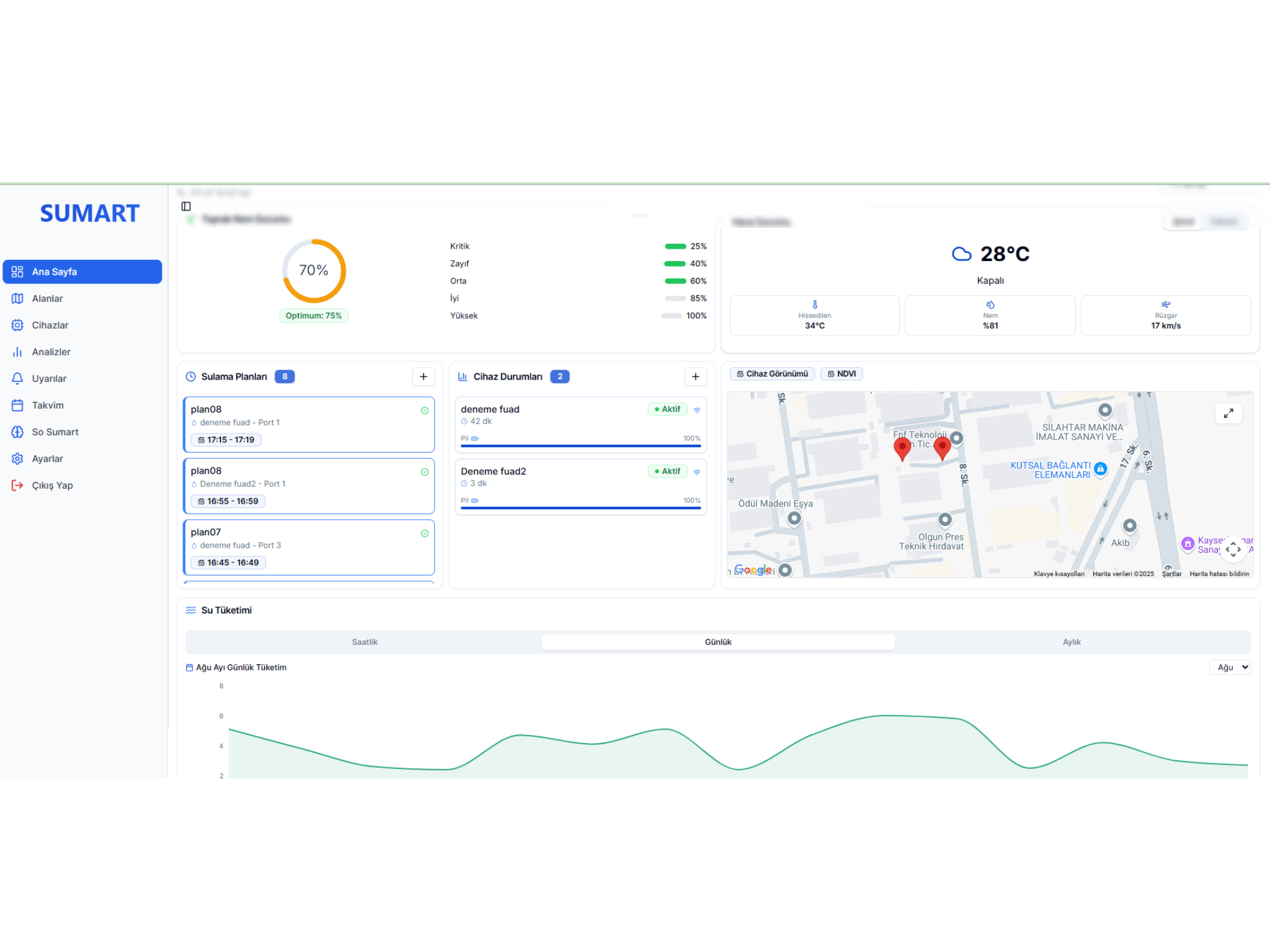Click plus icon in Cihaz Durumları
The width and height of the screenshot is (1270, 952).
point(695,376)
